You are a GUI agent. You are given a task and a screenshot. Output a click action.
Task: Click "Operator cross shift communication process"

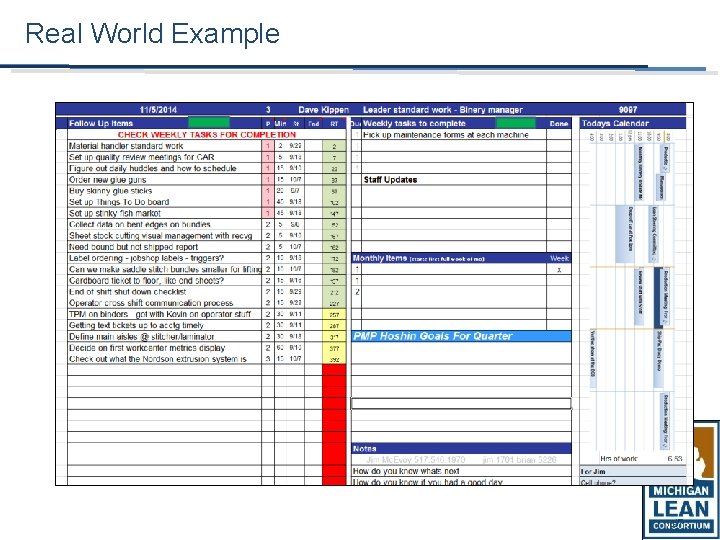pyautogui.click(x=151, y=303)
